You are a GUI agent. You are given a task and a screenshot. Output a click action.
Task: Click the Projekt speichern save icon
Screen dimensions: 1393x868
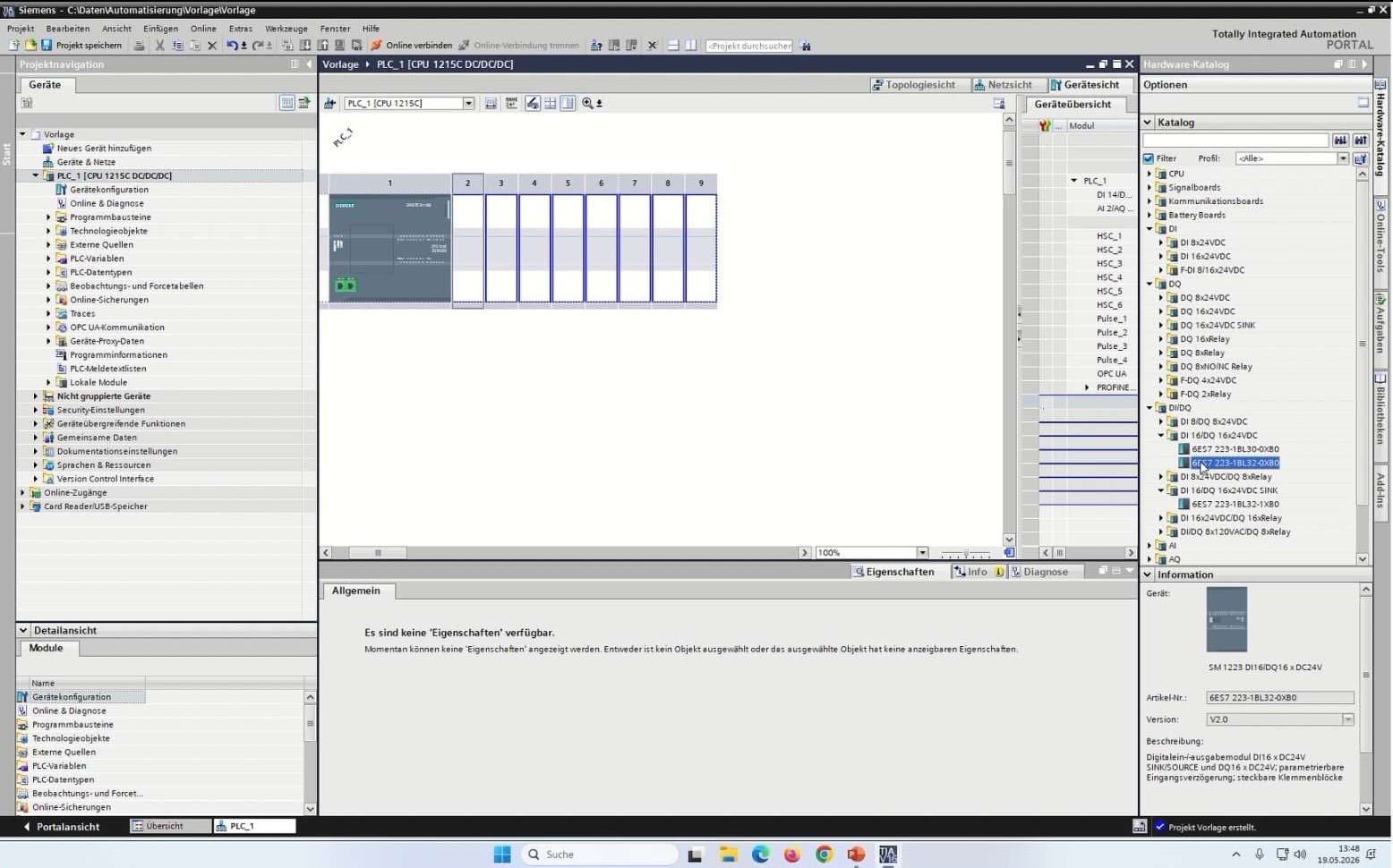click(x=47, y=45)
